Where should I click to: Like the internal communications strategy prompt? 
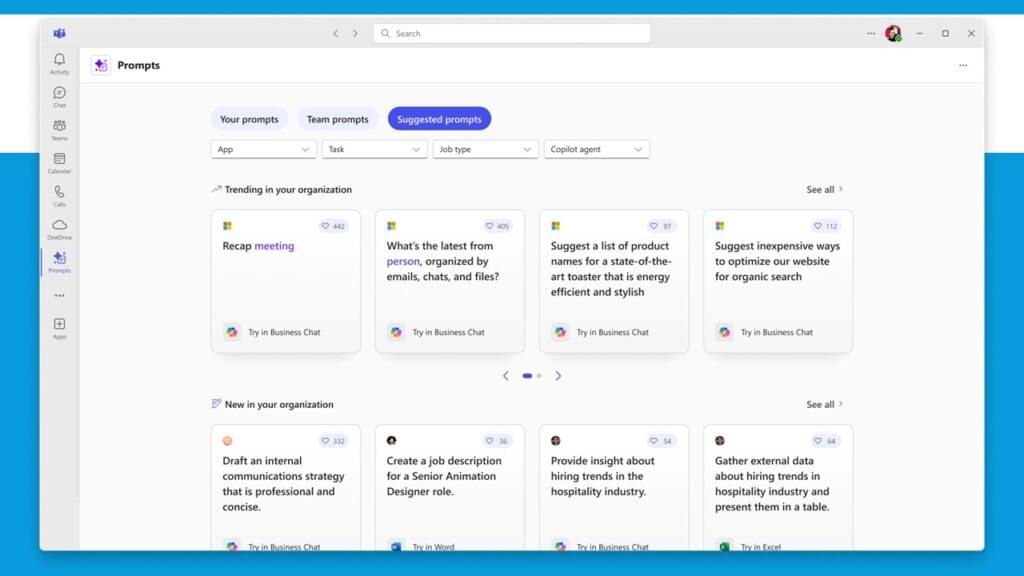pyautogui.click(x=333, y=441)
